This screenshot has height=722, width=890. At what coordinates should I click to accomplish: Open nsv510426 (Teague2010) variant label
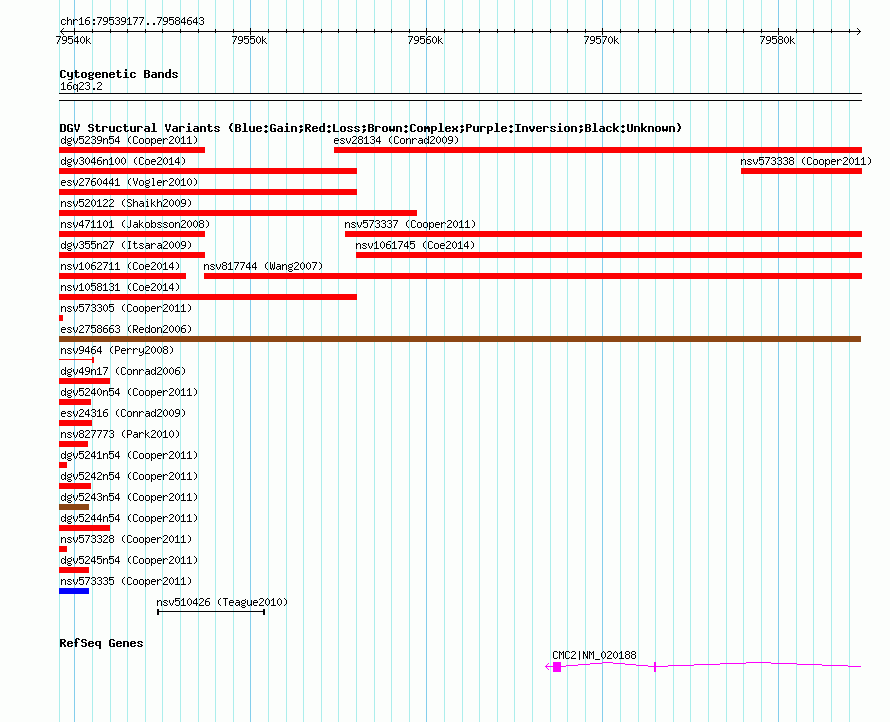[x=222, y=602]
